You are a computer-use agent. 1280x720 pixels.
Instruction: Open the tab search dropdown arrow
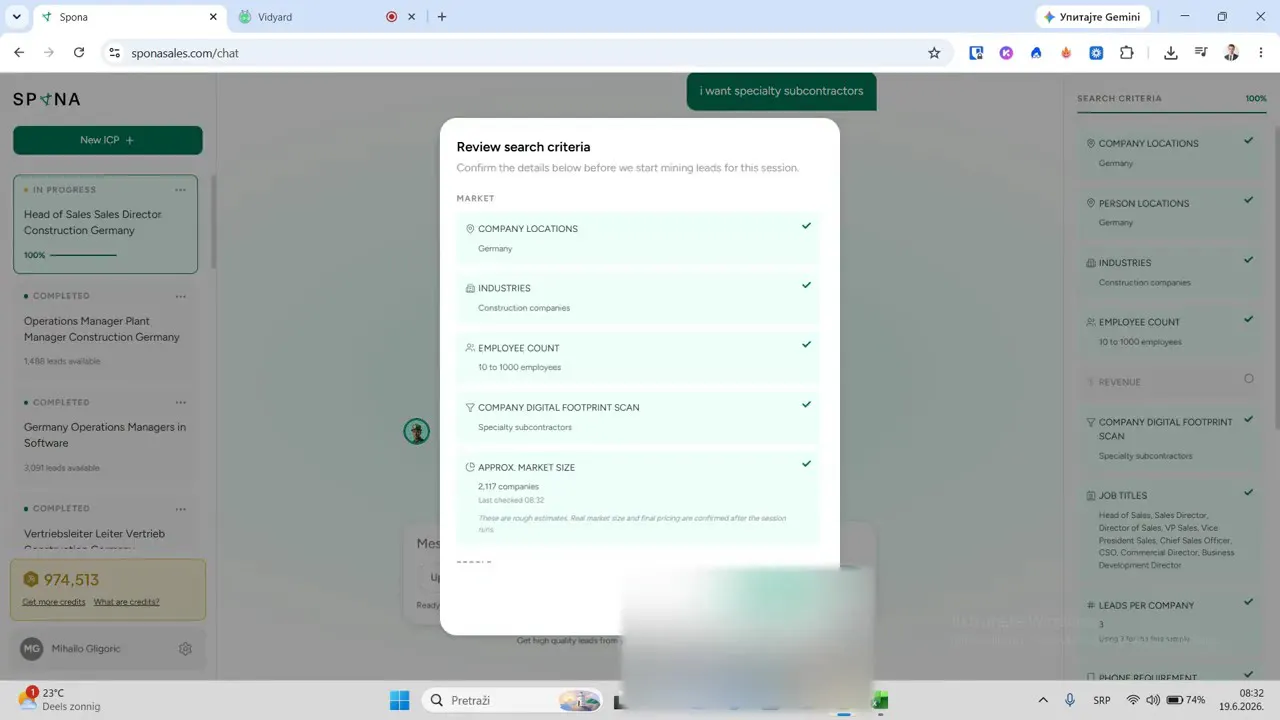pyautogui.click(x=16, y=17)
